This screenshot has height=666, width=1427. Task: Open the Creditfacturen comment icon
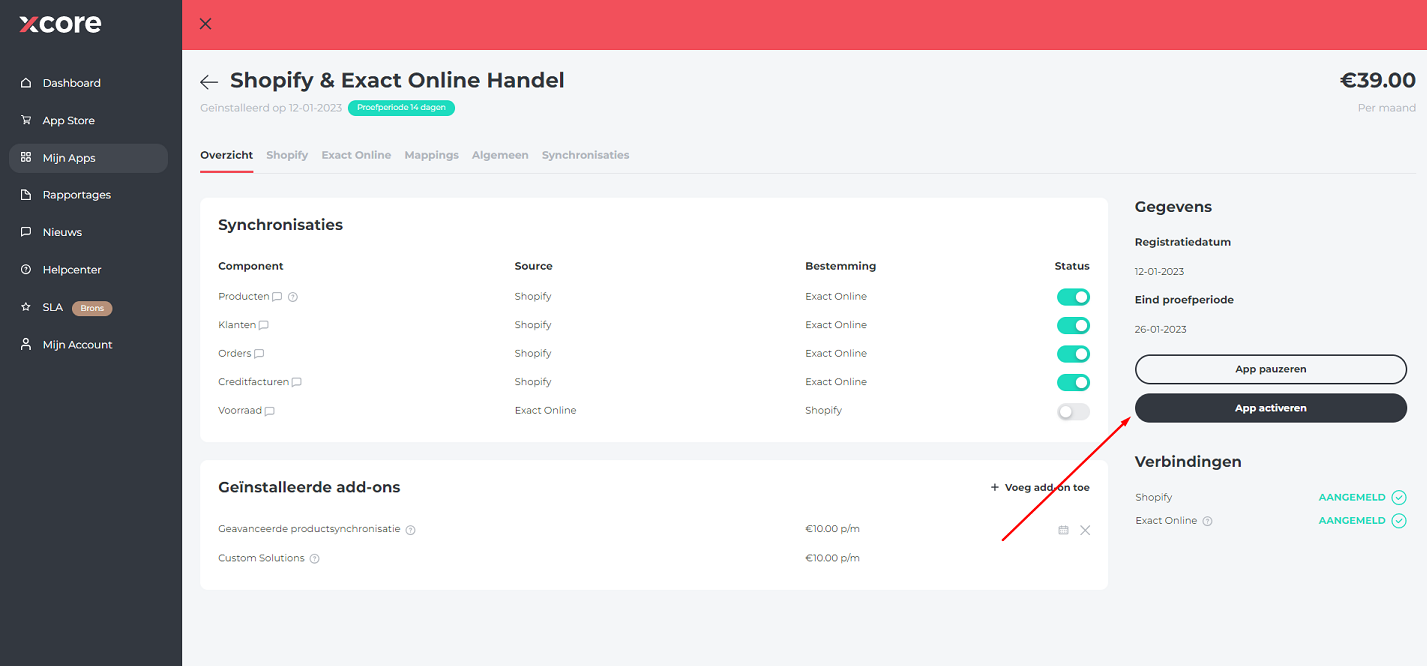pos(296,383)
